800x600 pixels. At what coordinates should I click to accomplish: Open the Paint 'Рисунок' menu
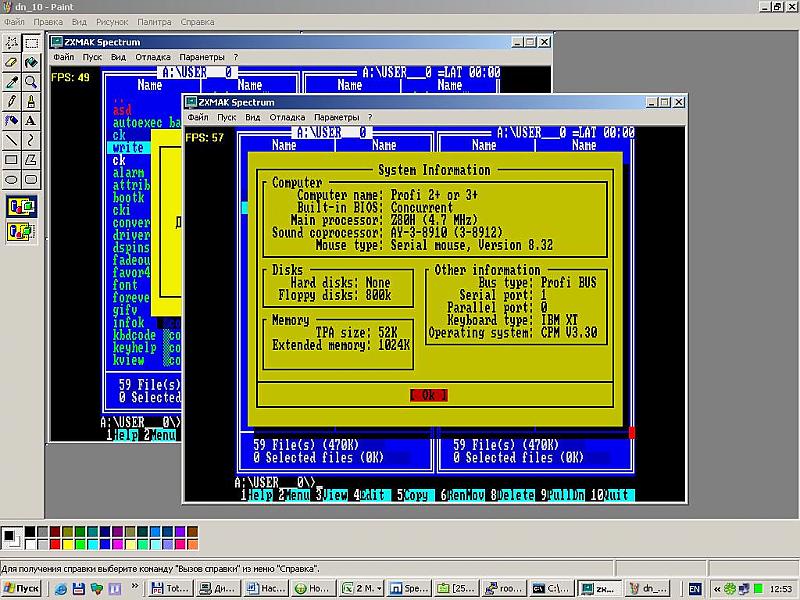coord(112,21)
